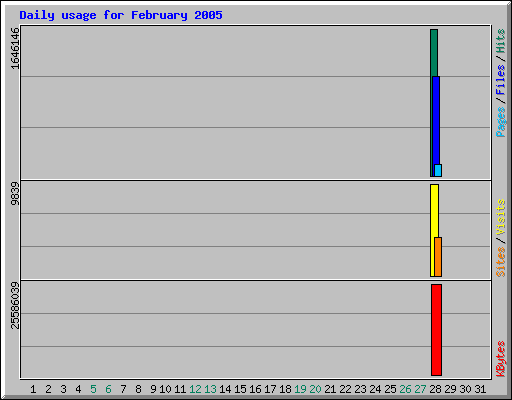Viewport: 512px width, 400px height.
Task: Click the title 'Daily usage for February 2005'
Action: [x=121, y=15]
